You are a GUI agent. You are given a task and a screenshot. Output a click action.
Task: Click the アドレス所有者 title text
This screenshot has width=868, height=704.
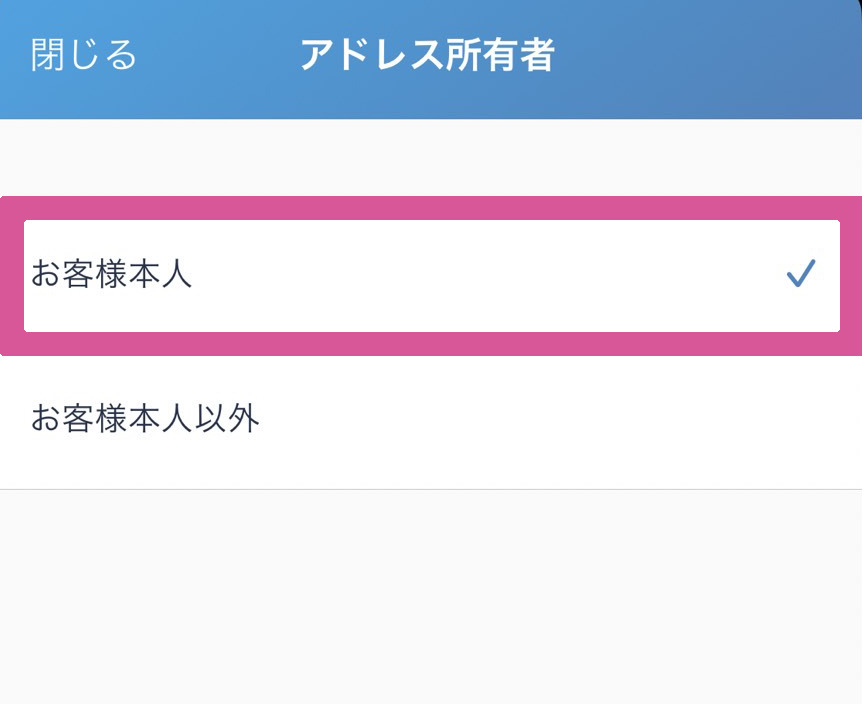click(427, 56)
